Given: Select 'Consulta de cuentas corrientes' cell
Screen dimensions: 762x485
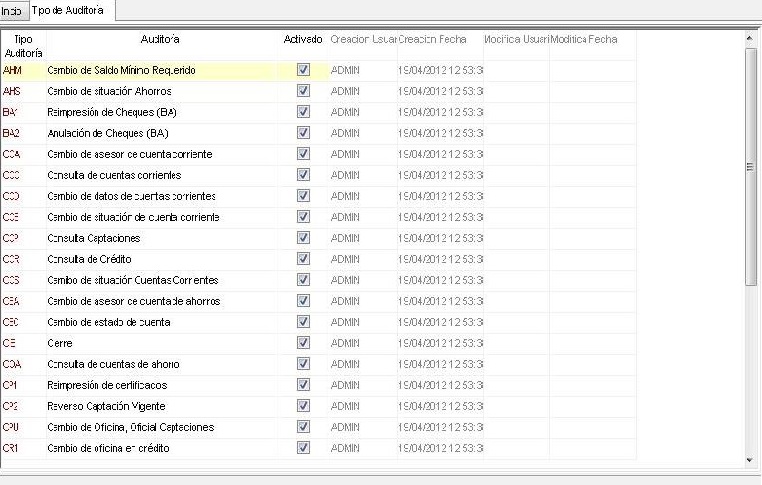Looking at the screenshot, I should pyautogui.click(x=162, y=174).
